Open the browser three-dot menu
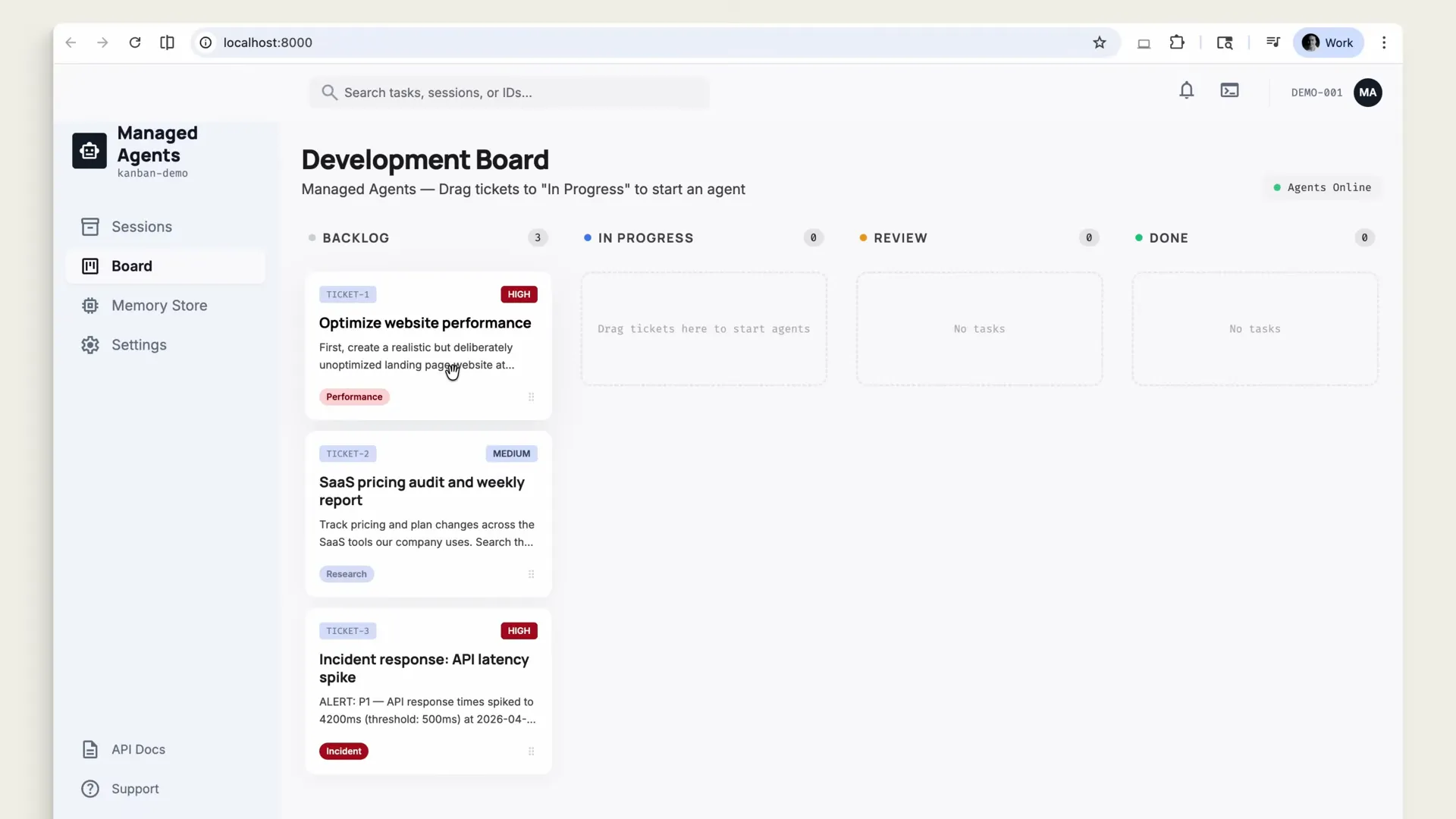1456x819 pixels. tap(1385, 42)
